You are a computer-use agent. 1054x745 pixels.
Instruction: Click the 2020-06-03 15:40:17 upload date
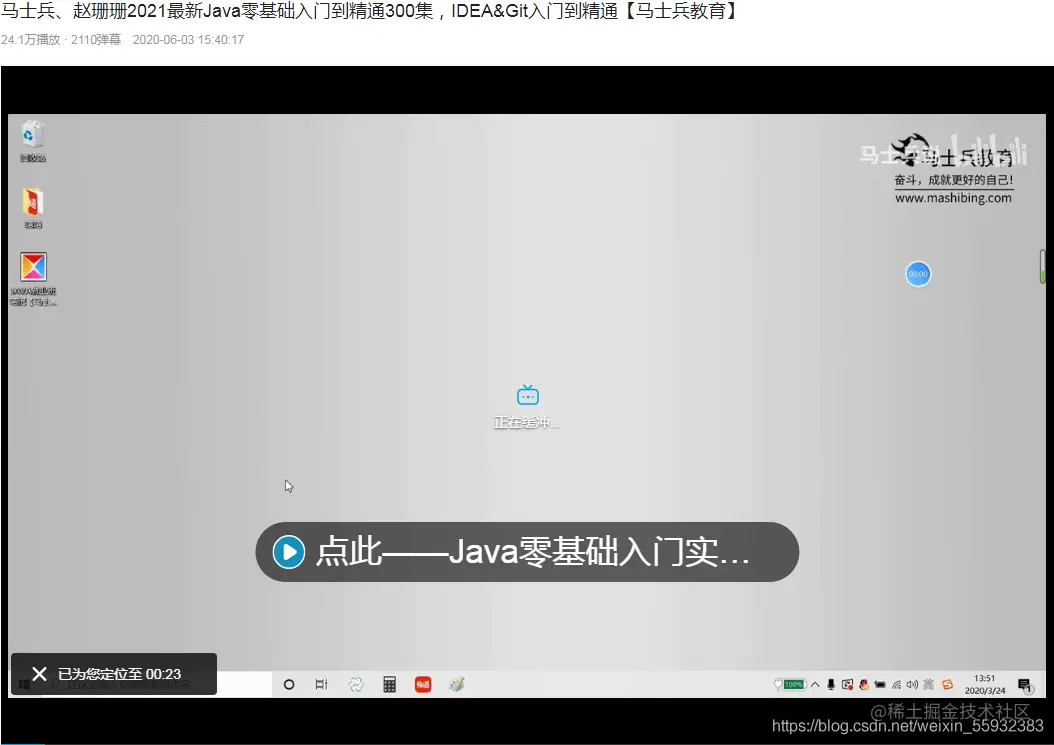coord(188,40)
